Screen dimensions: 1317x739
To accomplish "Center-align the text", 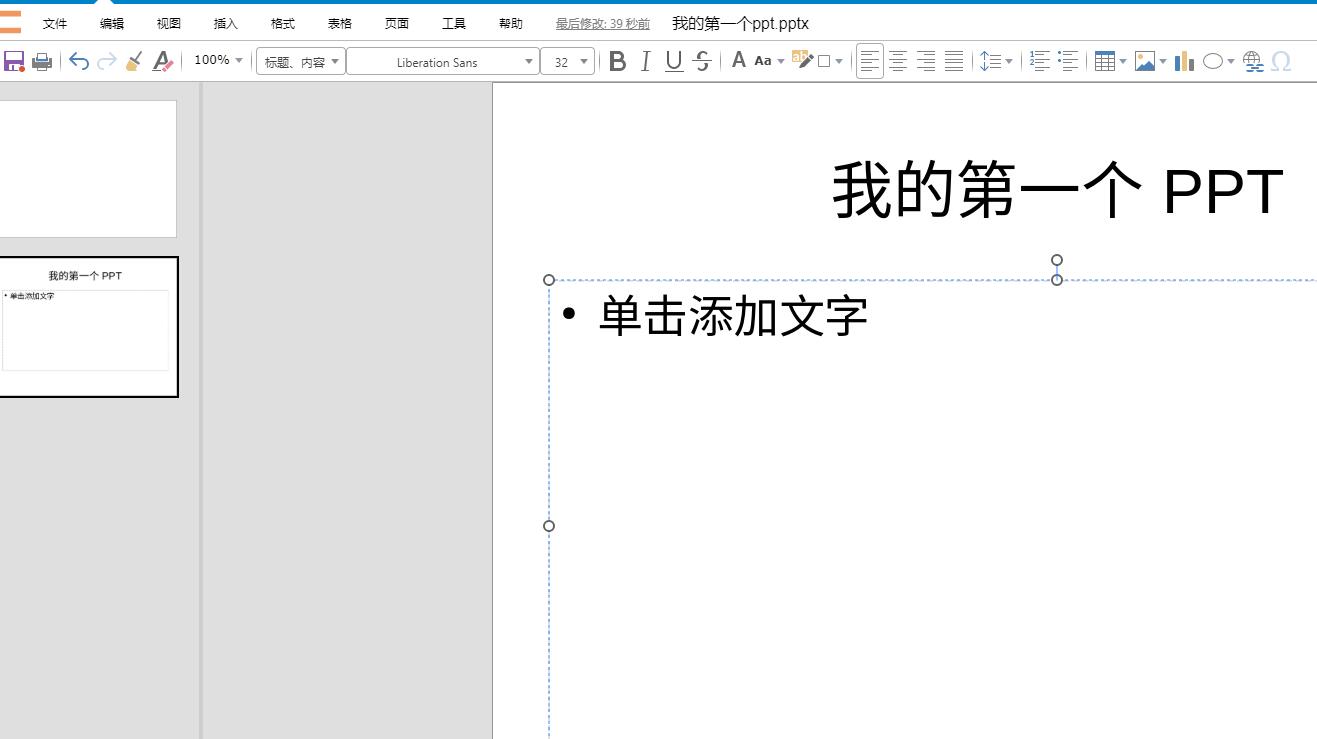I will [x=898, y=62].
